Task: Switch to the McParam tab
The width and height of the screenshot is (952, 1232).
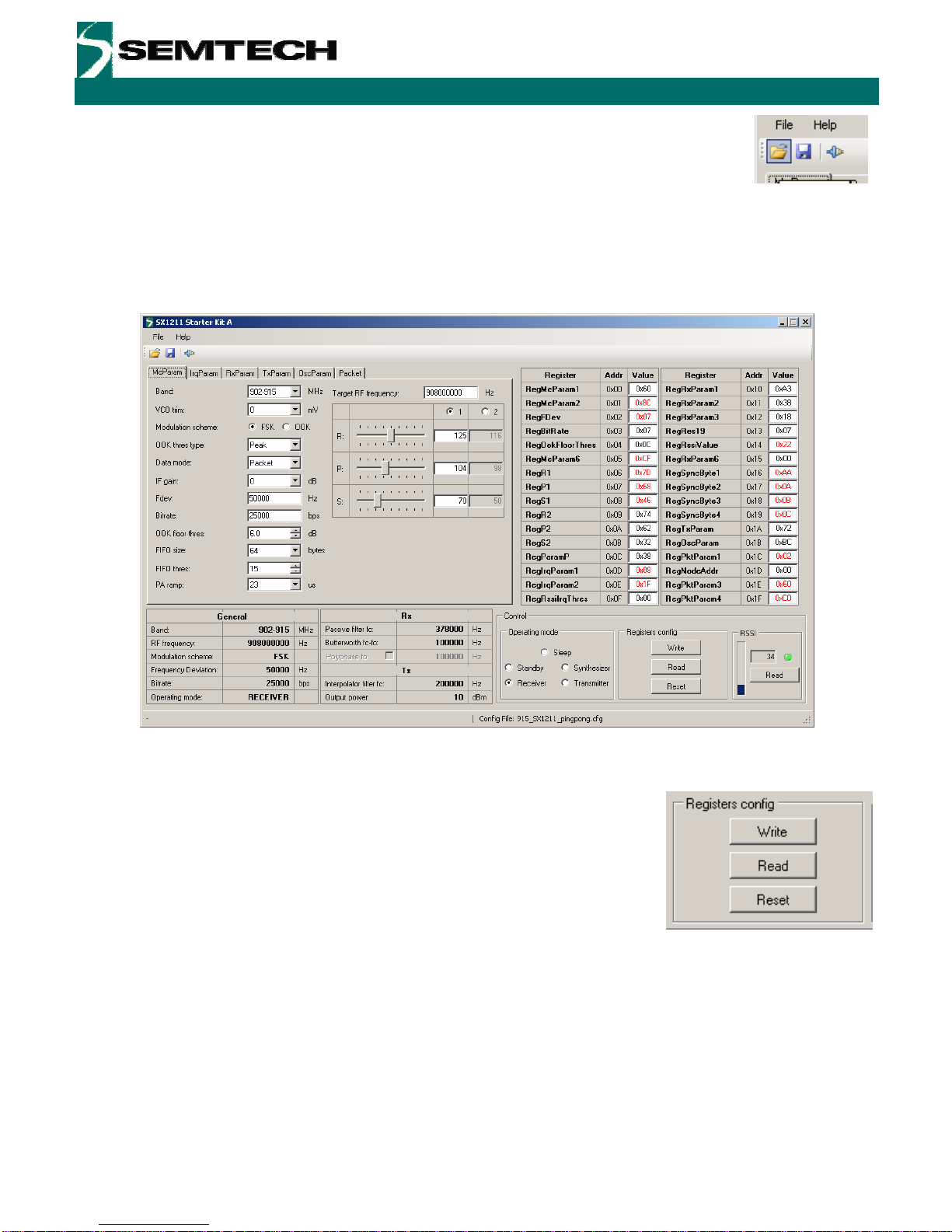Action: click(167, 372)
